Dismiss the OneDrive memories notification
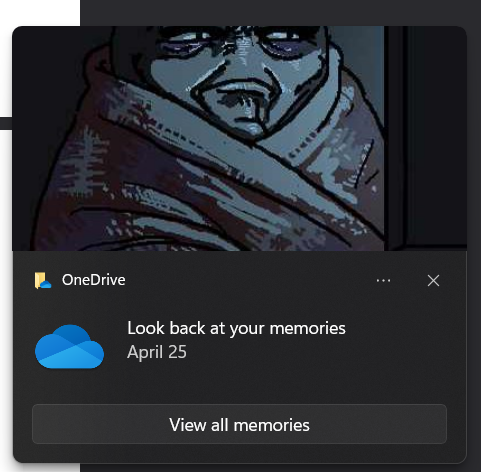This screenshot has height=472, width=481. [x=433, y=281]
